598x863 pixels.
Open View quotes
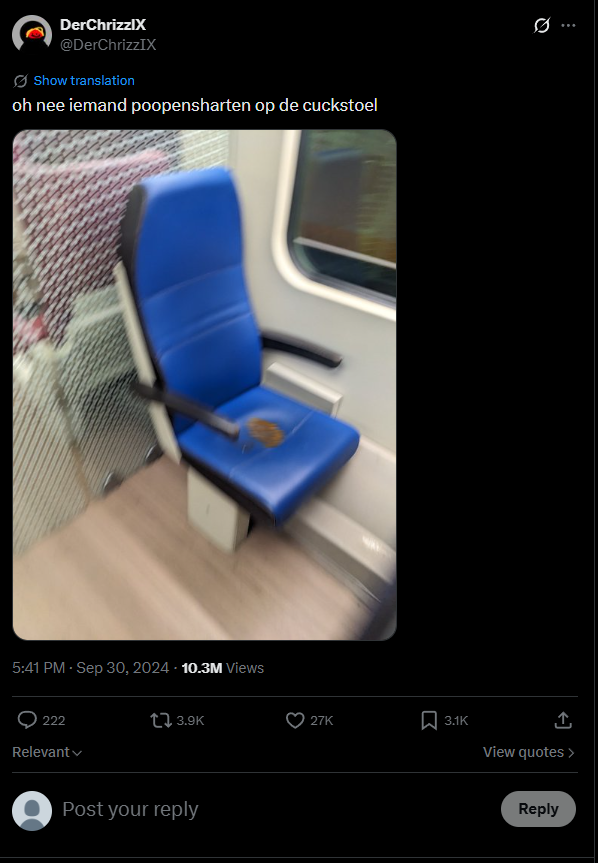(x=529, y=752)
